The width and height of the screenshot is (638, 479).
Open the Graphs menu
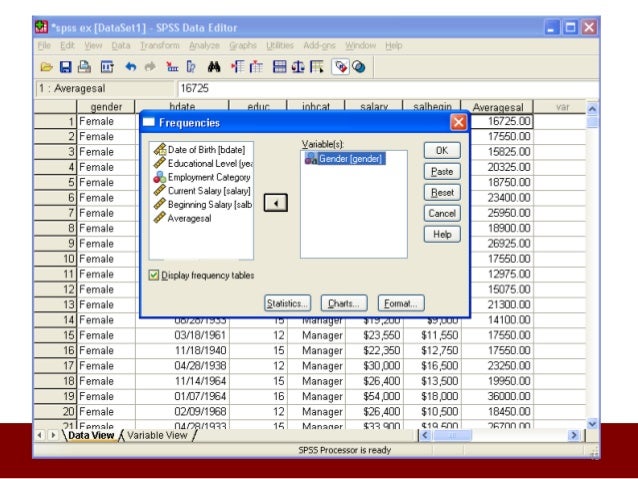click(243, 45)
